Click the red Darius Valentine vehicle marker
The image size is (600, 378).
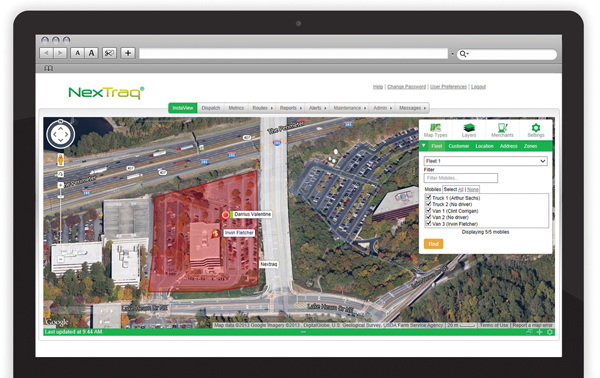(x=225, y=215)
